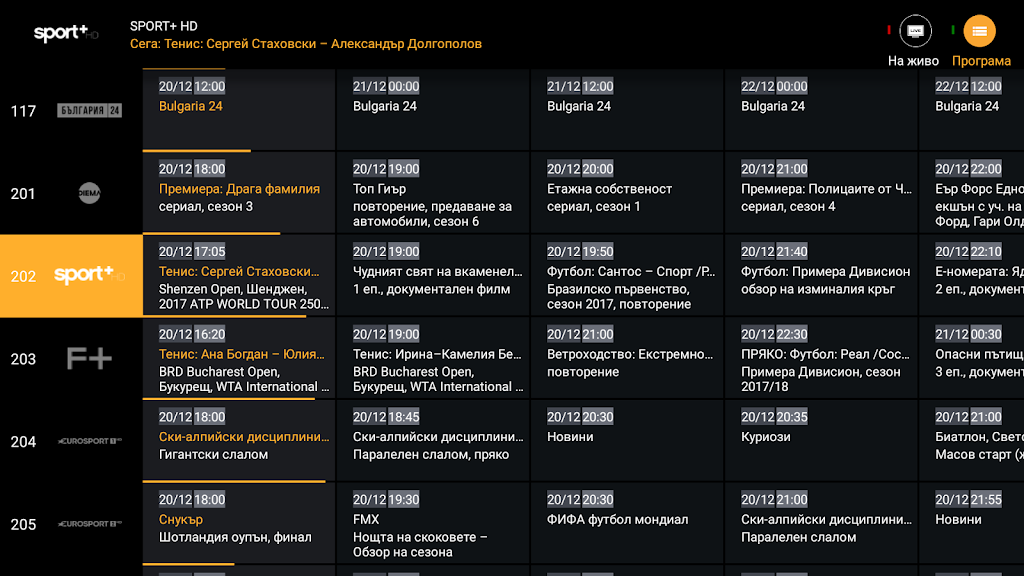This screenshot has width=1024, height=576.
Task: Click the Сега: Тенис now-playing text
Action: 305,44
